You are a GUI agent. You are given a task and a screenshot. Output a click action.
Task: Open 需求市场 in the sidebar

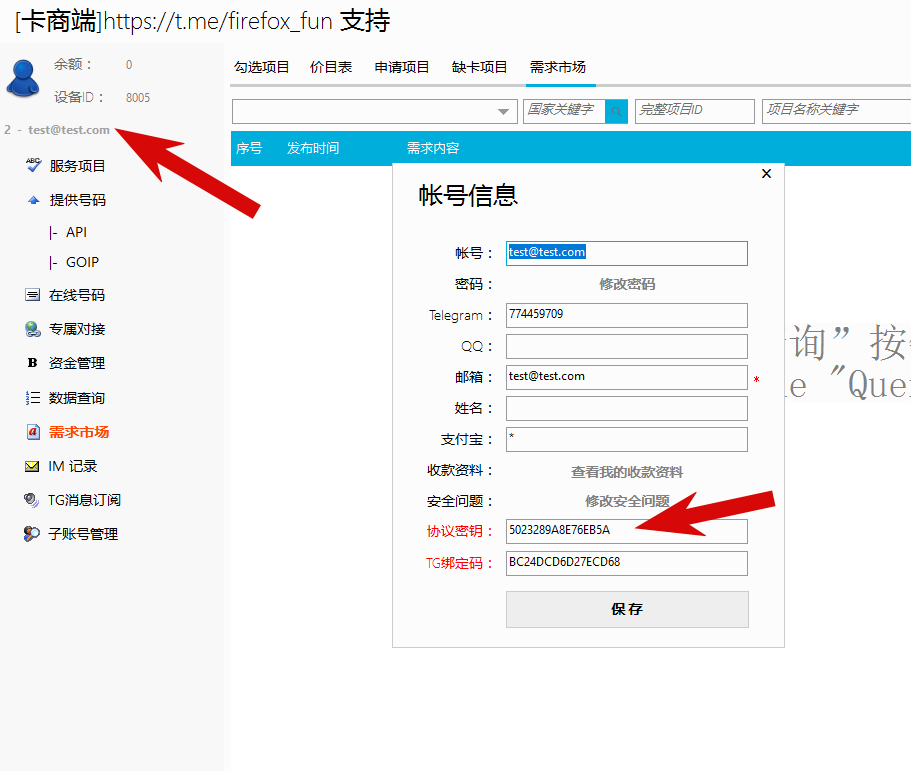(x=79, y=432)
